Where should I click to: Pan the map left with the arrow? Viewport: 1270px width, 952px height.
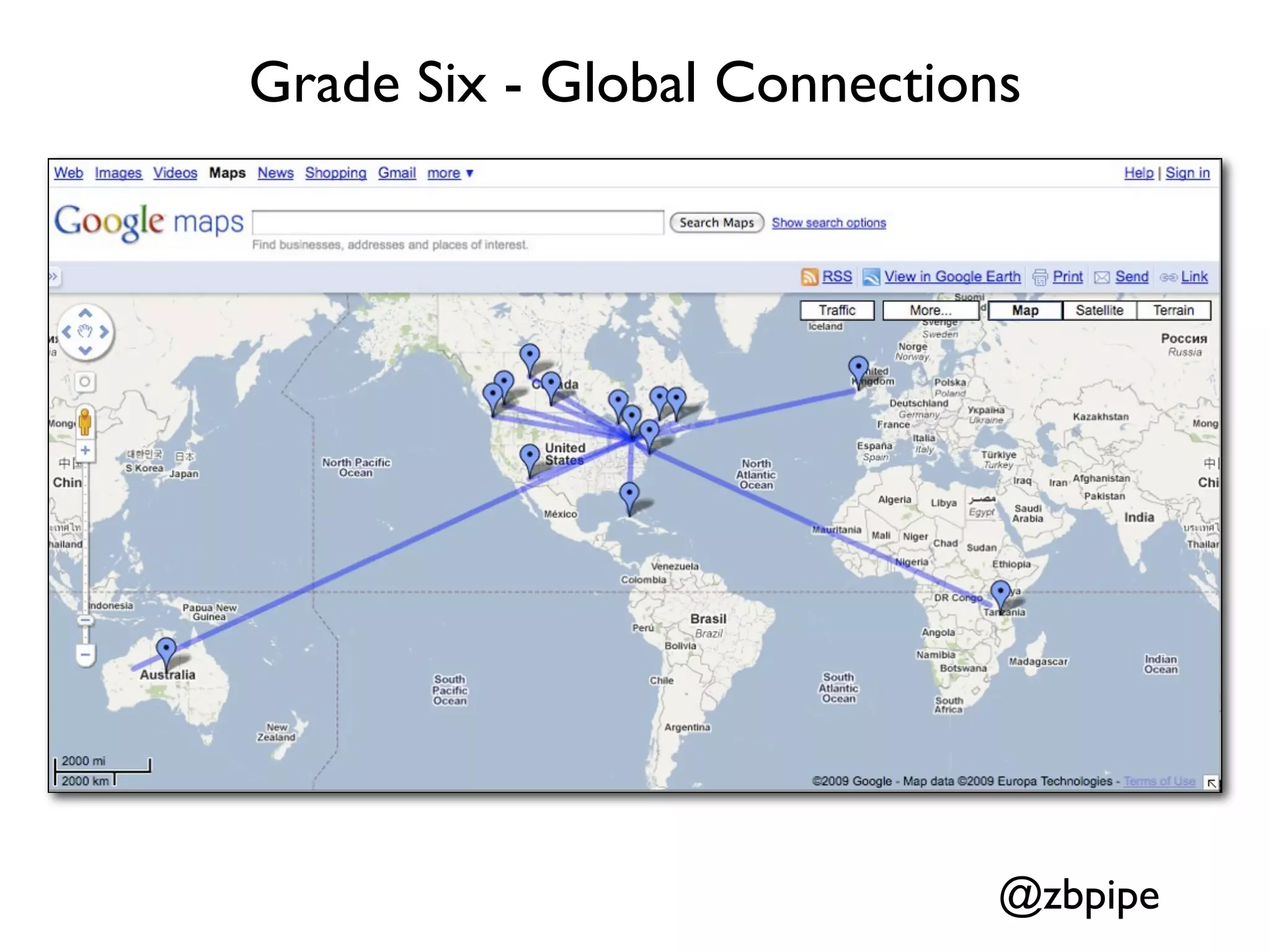(67, 332)
